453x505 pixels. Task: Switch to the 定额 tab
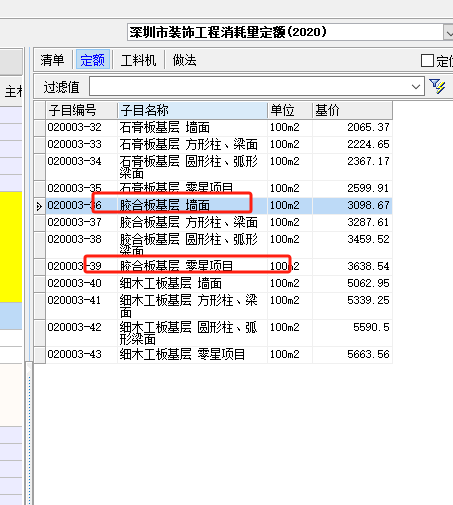point(93,60)
